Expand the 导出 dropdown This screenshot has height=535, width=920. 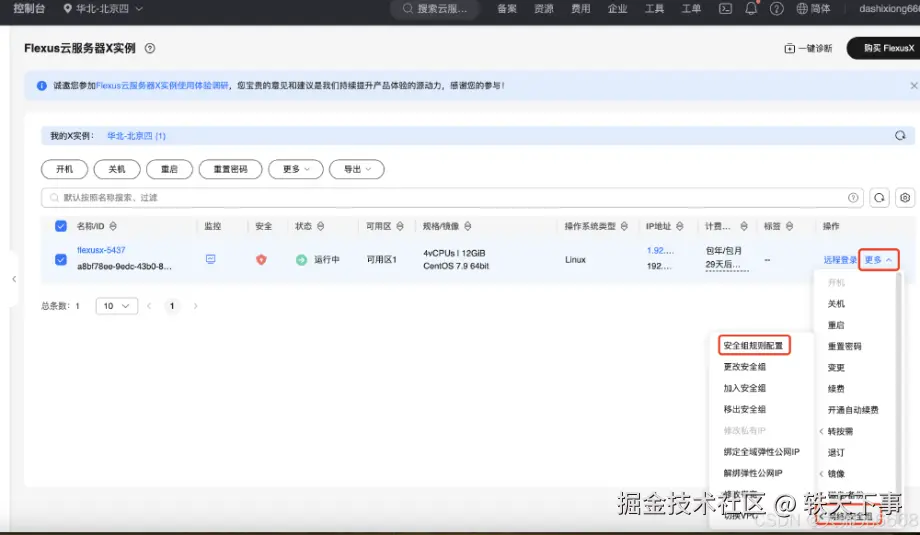[x=357, y=169]
